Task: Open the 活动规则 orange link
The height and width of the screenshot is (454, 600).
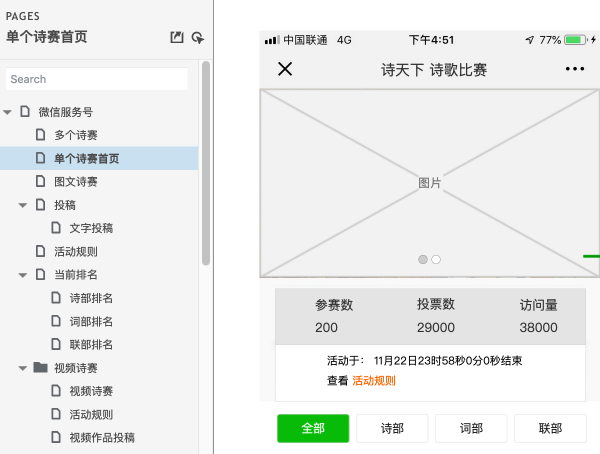Action: click(374, 380)
